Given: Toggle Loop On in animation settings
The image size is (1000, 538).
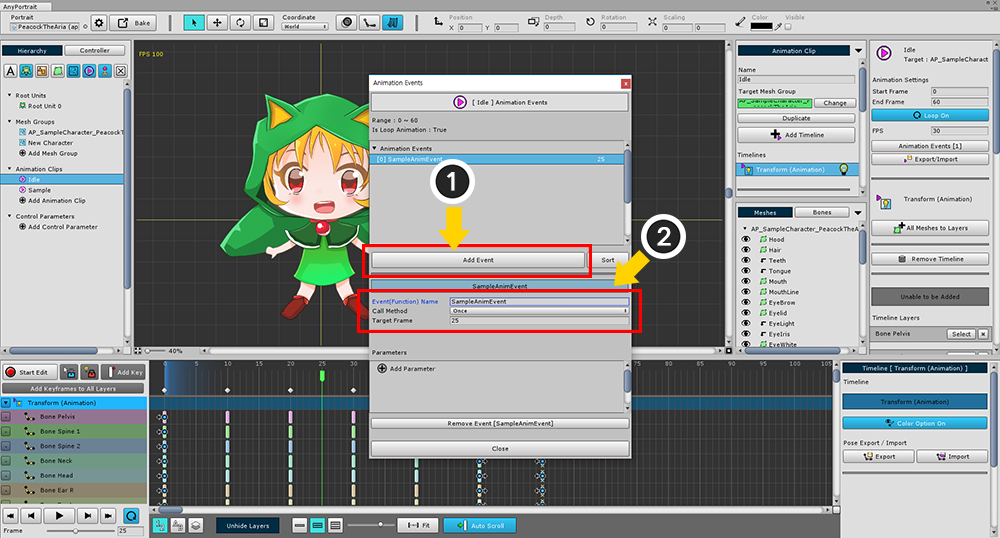Looking at the screenshot, I should click(930, 115).
